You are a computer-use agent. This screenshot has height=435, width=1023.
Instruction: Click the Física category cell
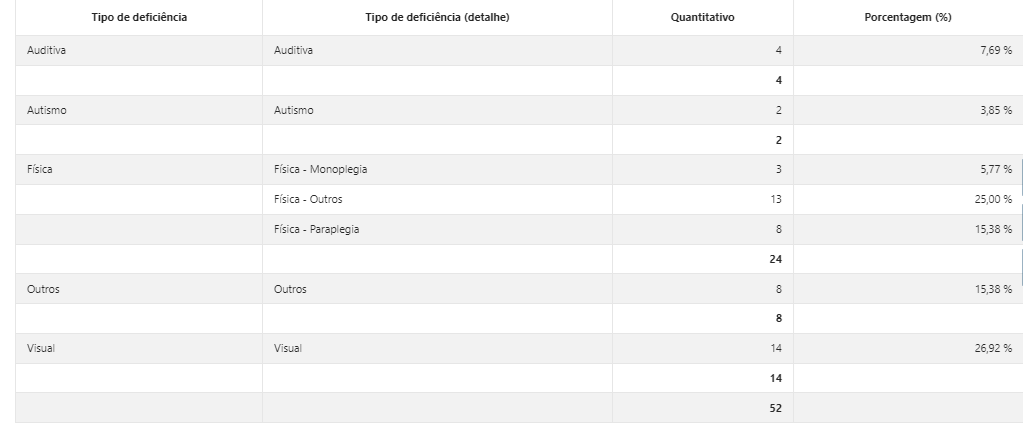pos(139,170)
